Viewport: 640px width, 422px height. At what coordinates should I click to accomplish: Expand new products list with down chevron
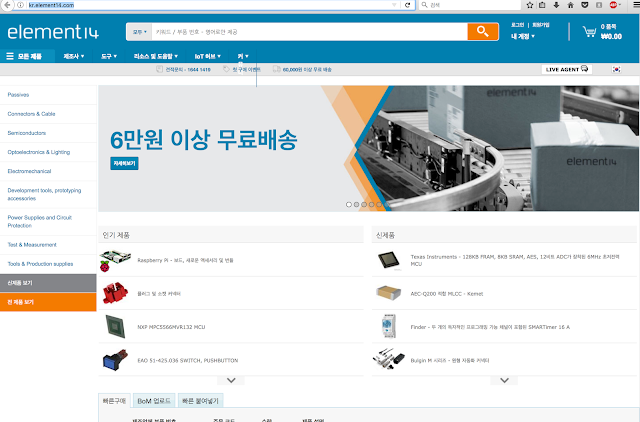tap(504, 380)
